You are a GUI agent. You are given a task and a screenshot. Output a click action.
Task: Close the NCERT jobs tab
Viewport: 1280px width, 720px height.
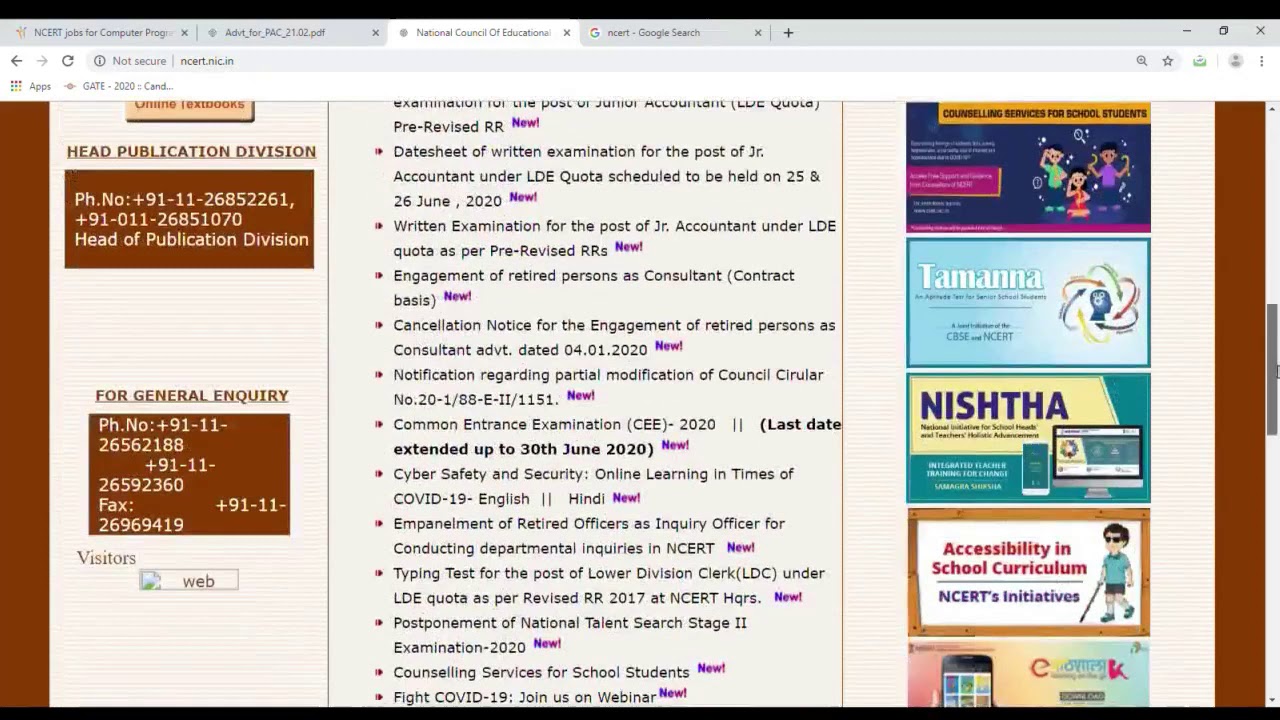[184, 33]
